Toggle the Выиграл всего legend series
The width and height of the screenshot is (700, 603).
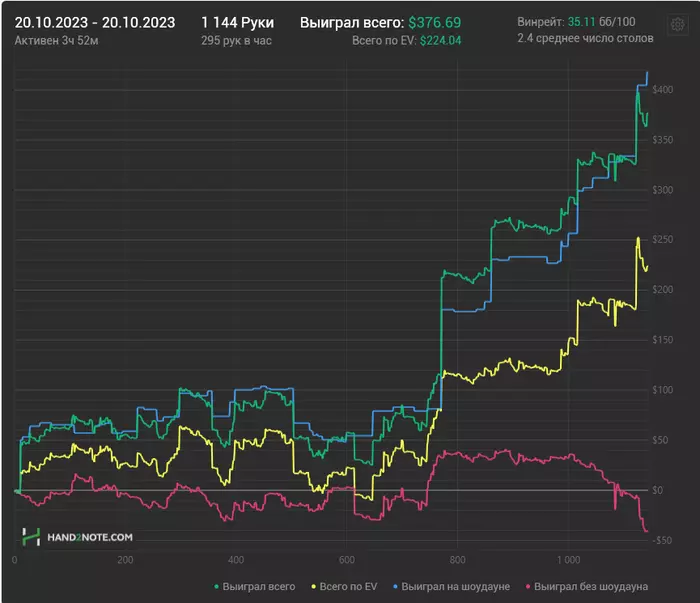(x=261, y=586)
